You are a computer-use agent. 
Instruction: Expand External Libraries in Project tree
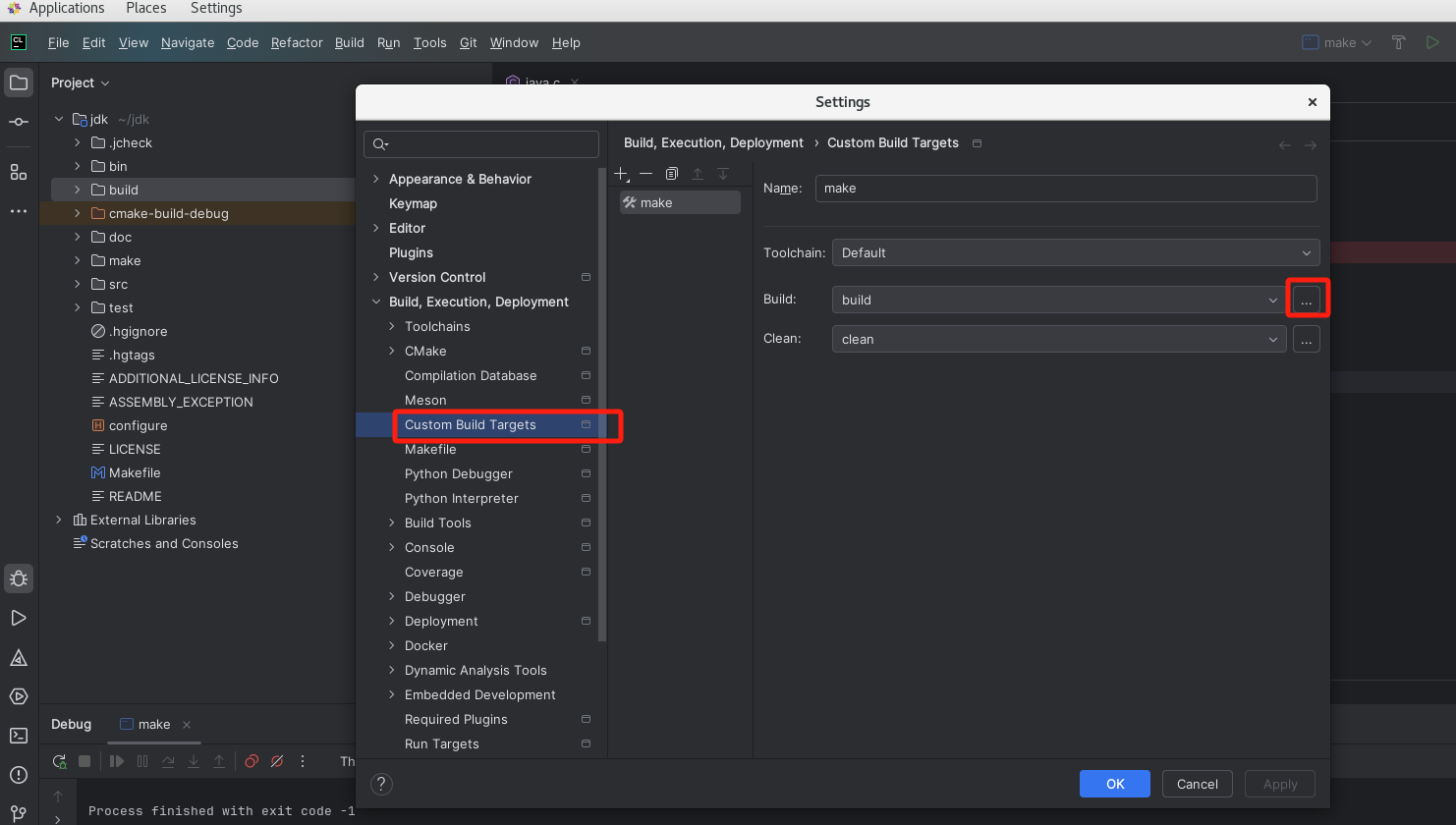[59, 520]
